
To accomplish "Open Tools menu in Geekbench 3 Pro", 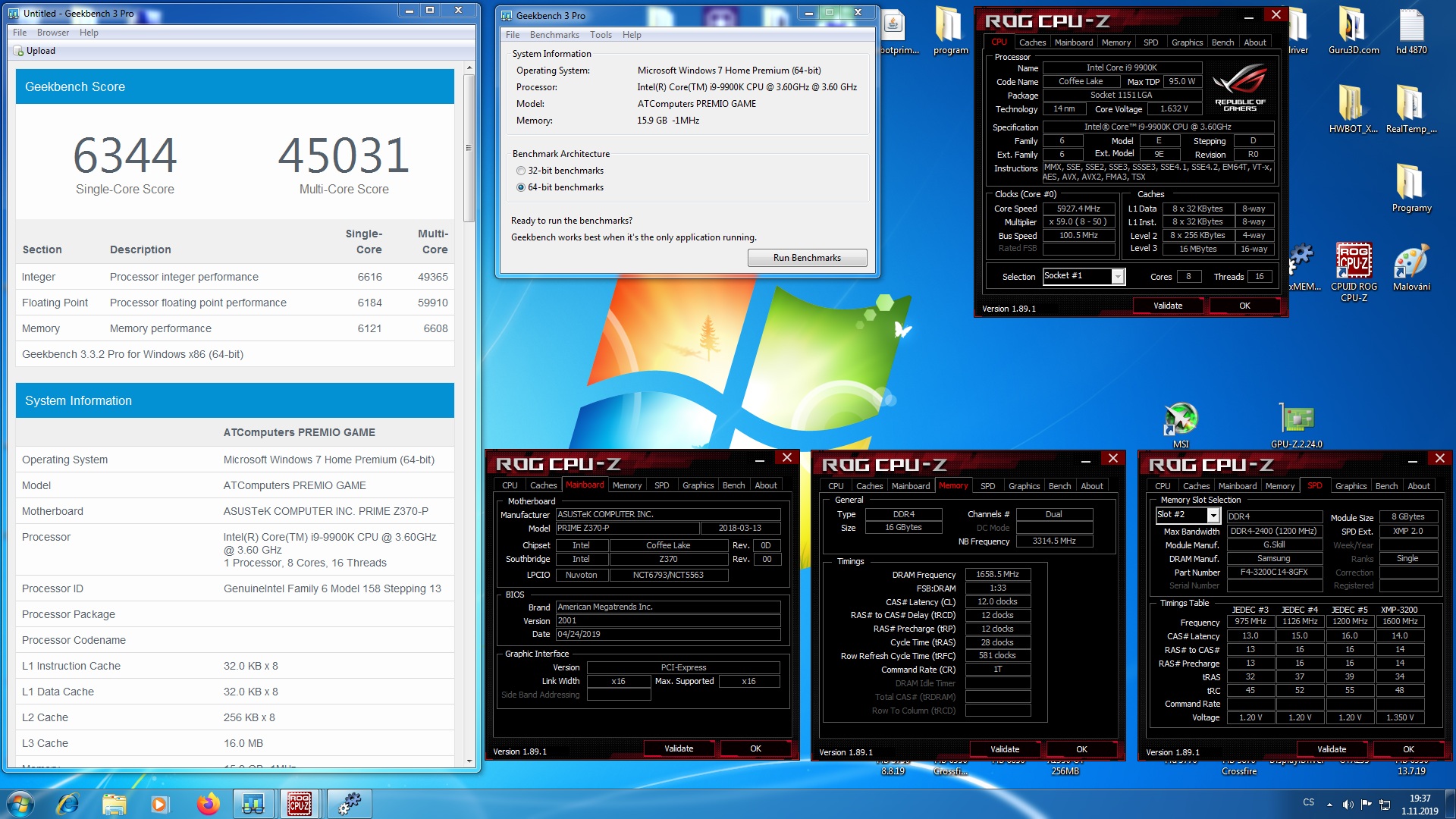I will 601,35.
